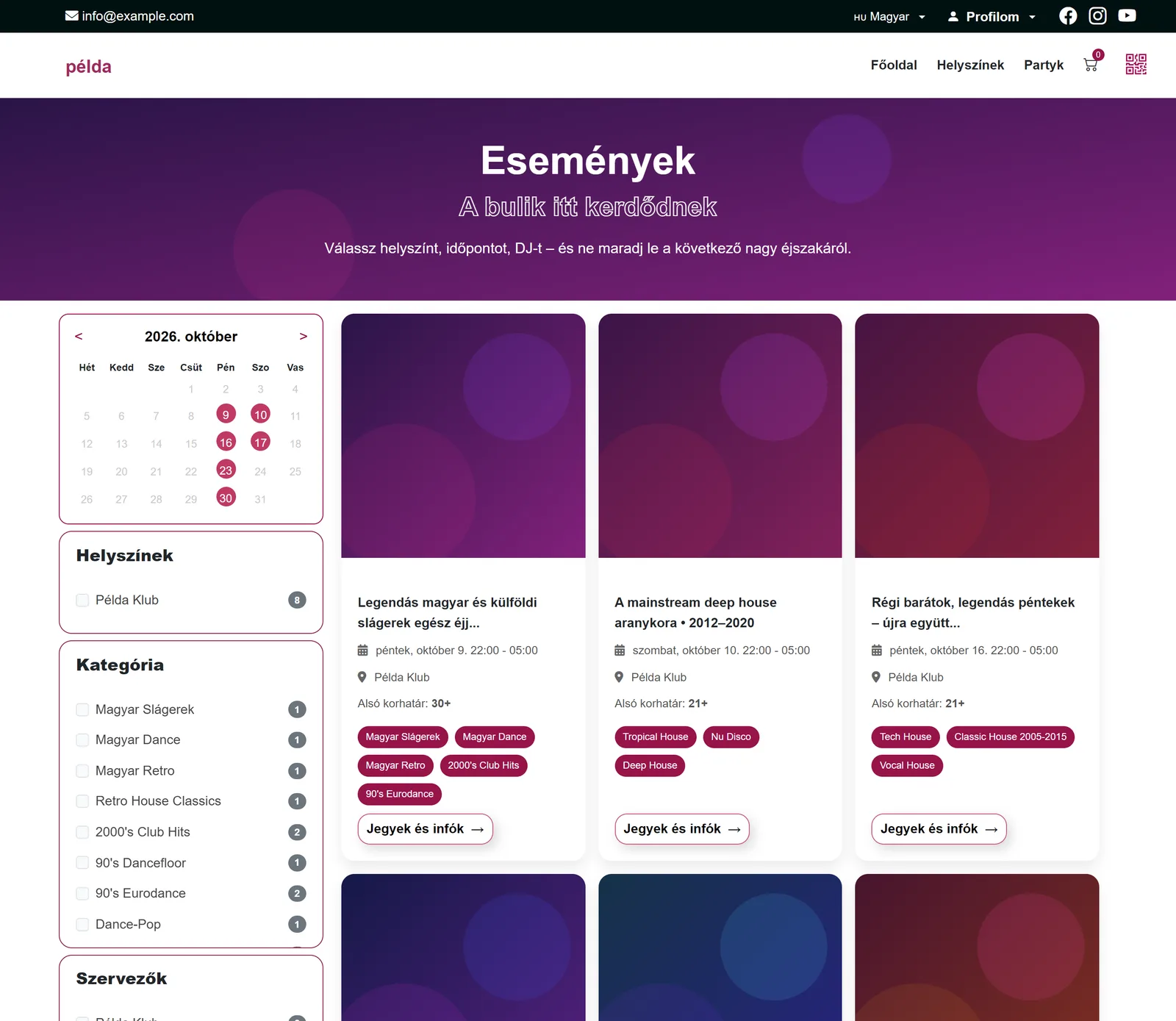Open the Régi barátok event image
Screen dimensions: 1176x1021
click(x=977, y=436)
